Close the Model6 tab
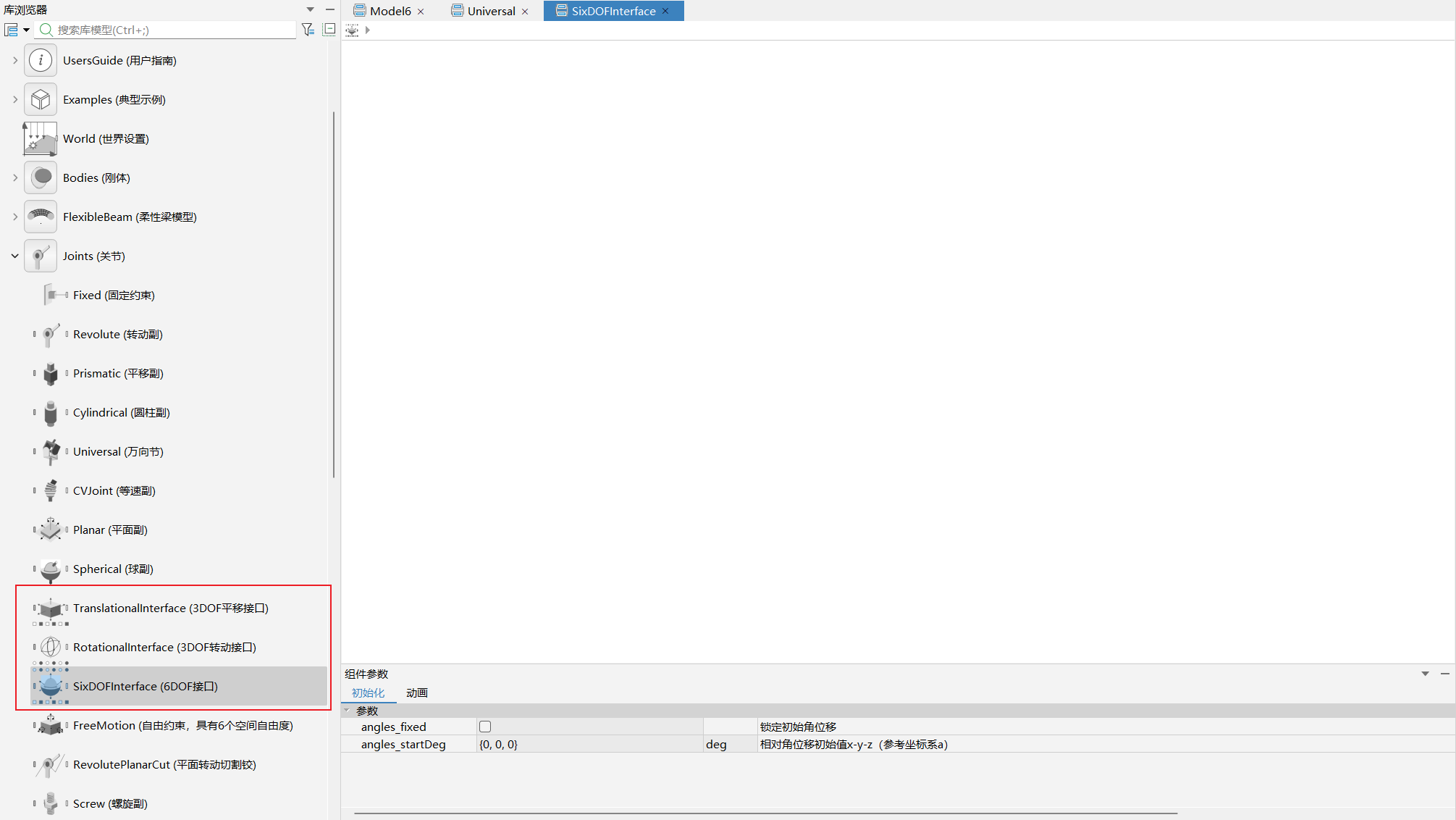This screenshot has height=820, width=1456. point(421,12)
